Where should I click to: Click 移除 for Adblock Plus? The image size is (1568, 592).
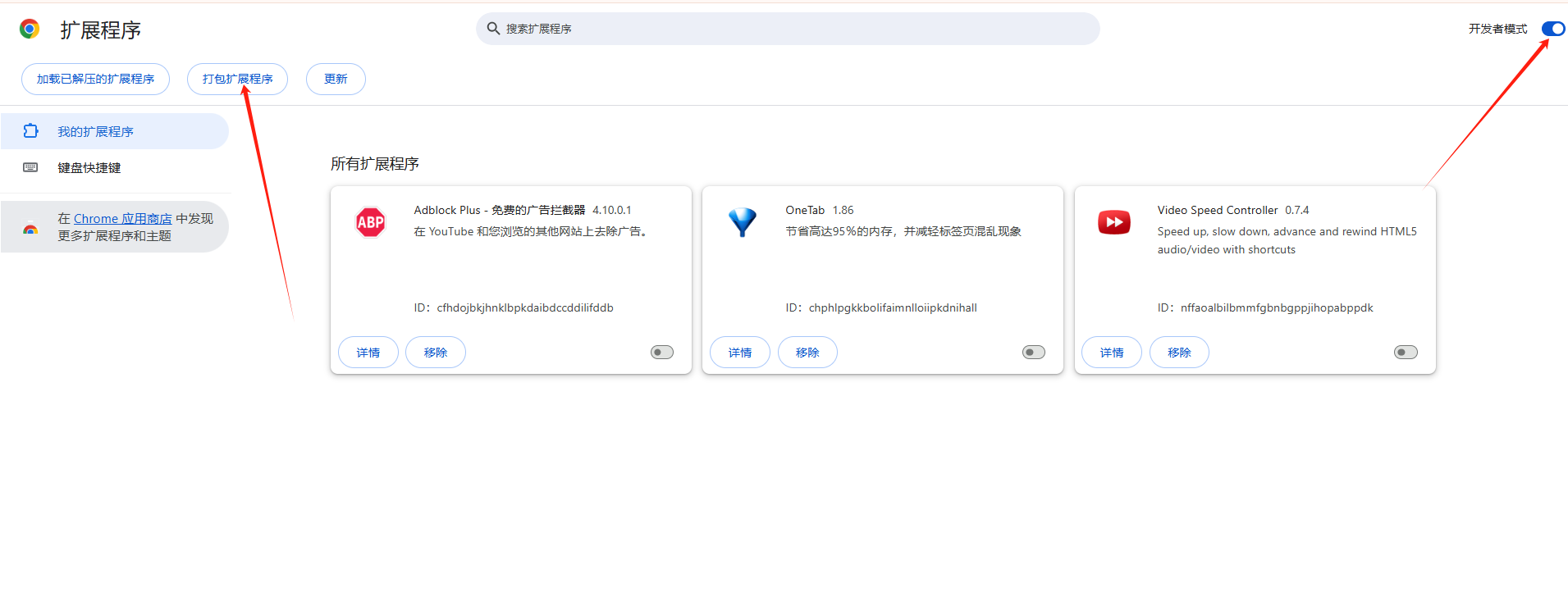(436, 353)
